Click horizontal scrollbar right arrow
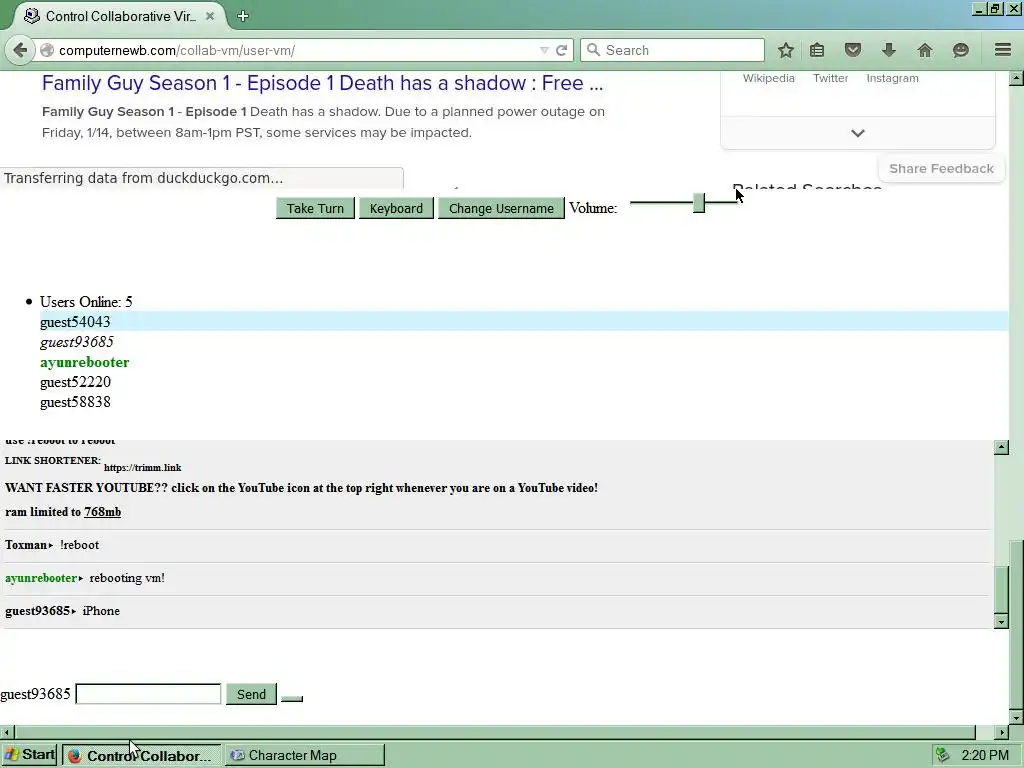 (1002, 733)
